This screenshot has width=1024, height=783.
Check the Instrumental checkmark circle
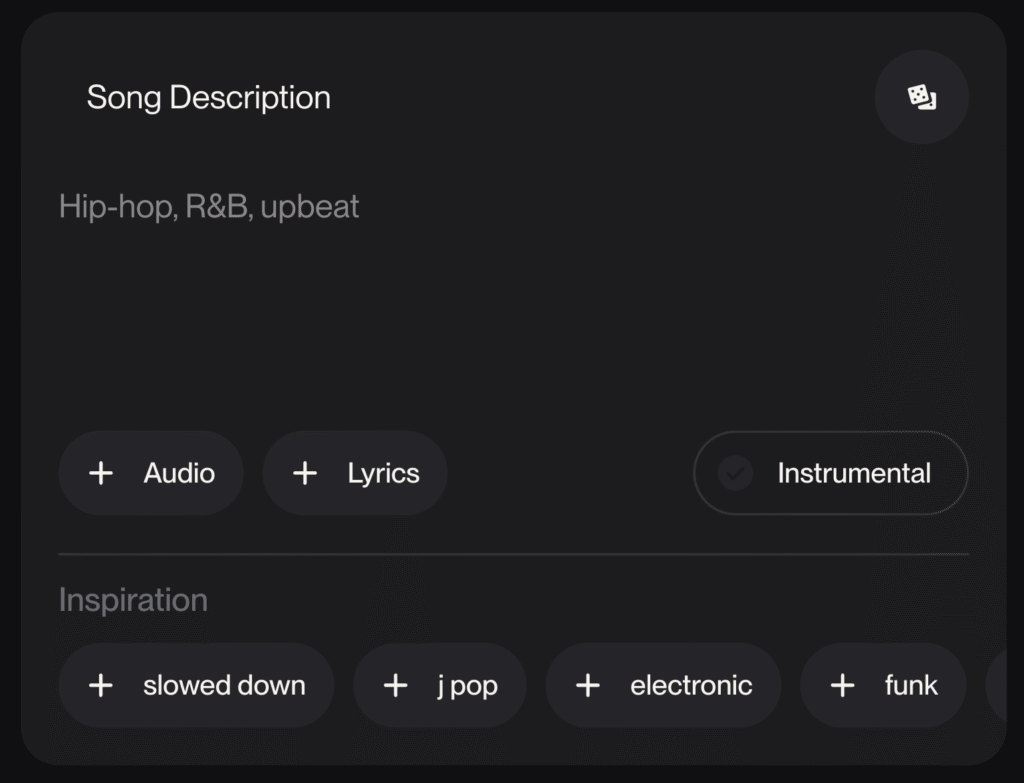(735, 473)
